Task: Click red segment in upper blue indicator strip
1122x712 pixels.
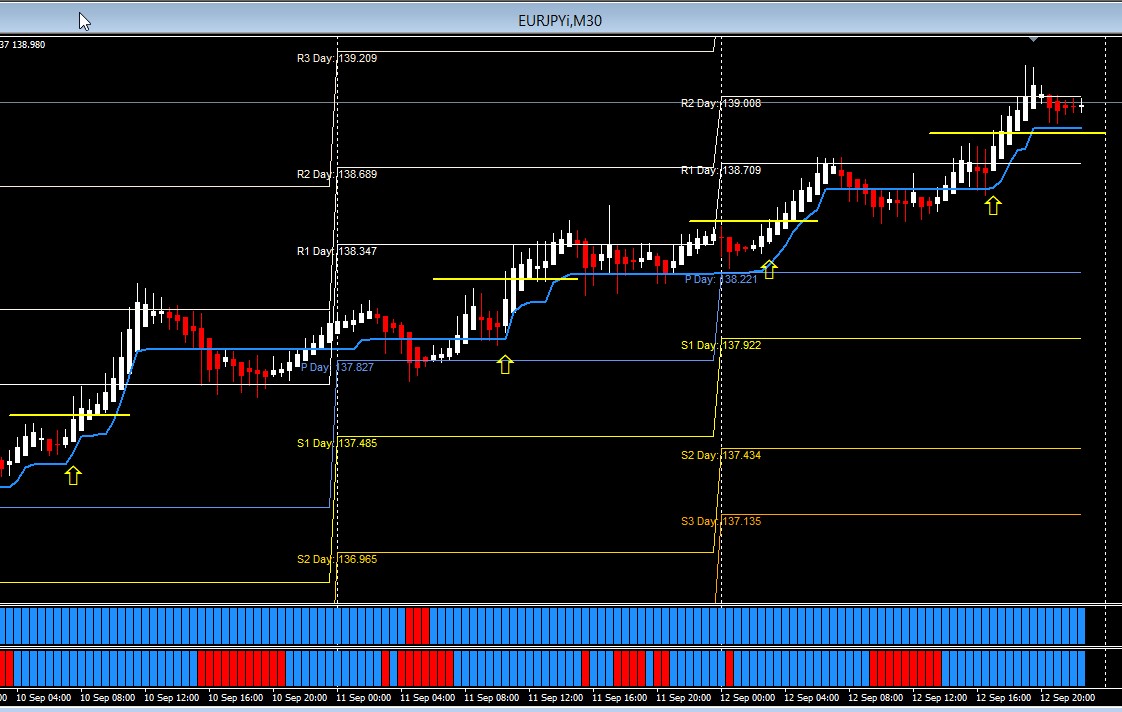Action: click(x=417, y=626)
